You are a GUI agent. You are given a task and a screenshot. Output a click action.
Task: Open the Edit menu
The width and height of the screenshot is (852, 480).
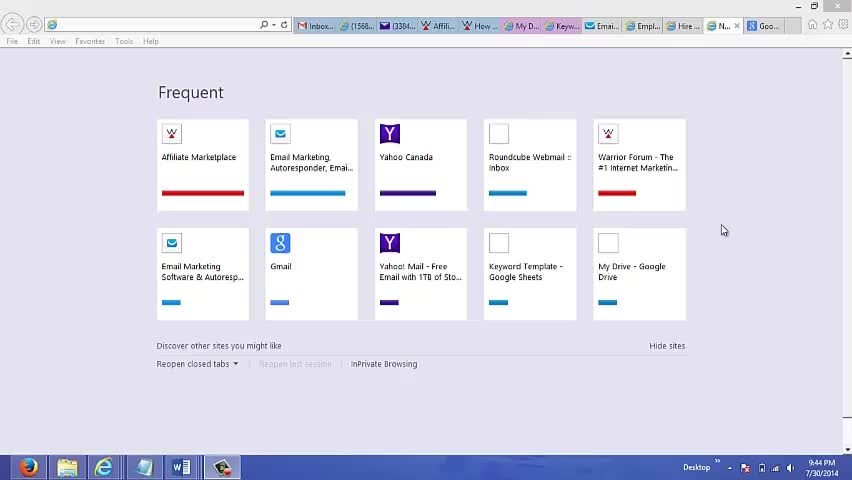pos(34,41)
